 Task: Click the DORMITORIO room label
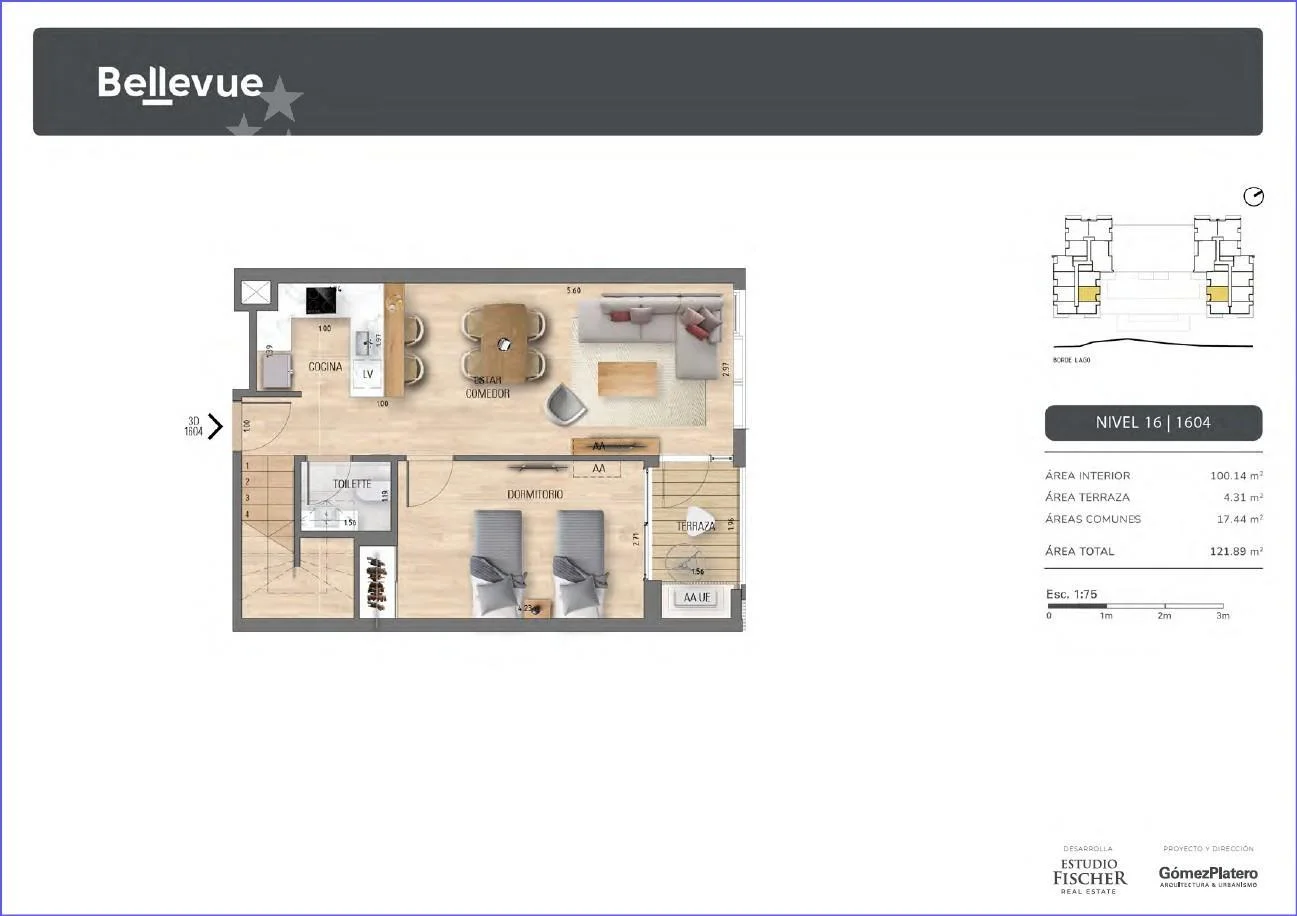coord(534,495)
